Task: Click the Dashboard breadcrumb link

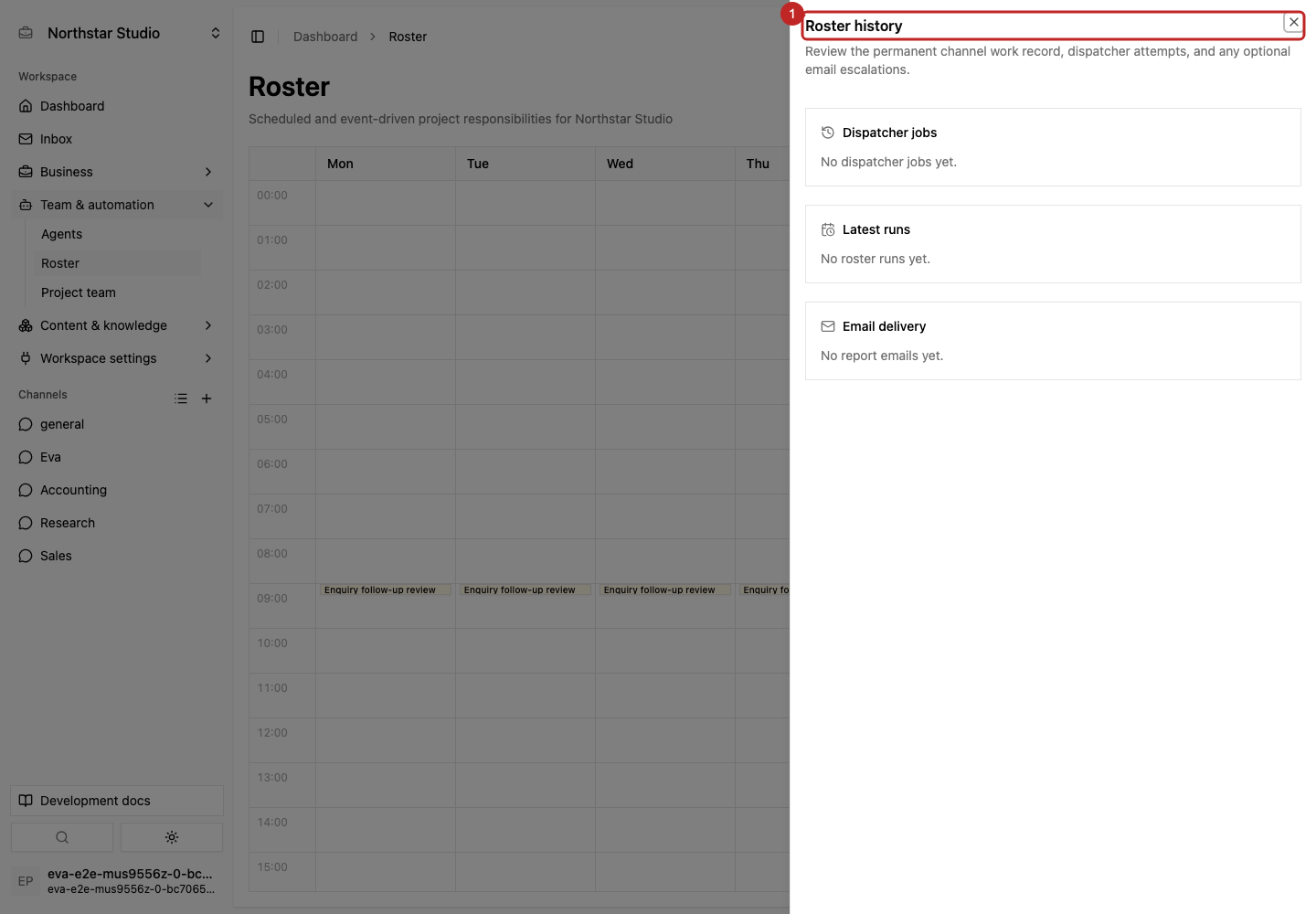Action: 325,37
